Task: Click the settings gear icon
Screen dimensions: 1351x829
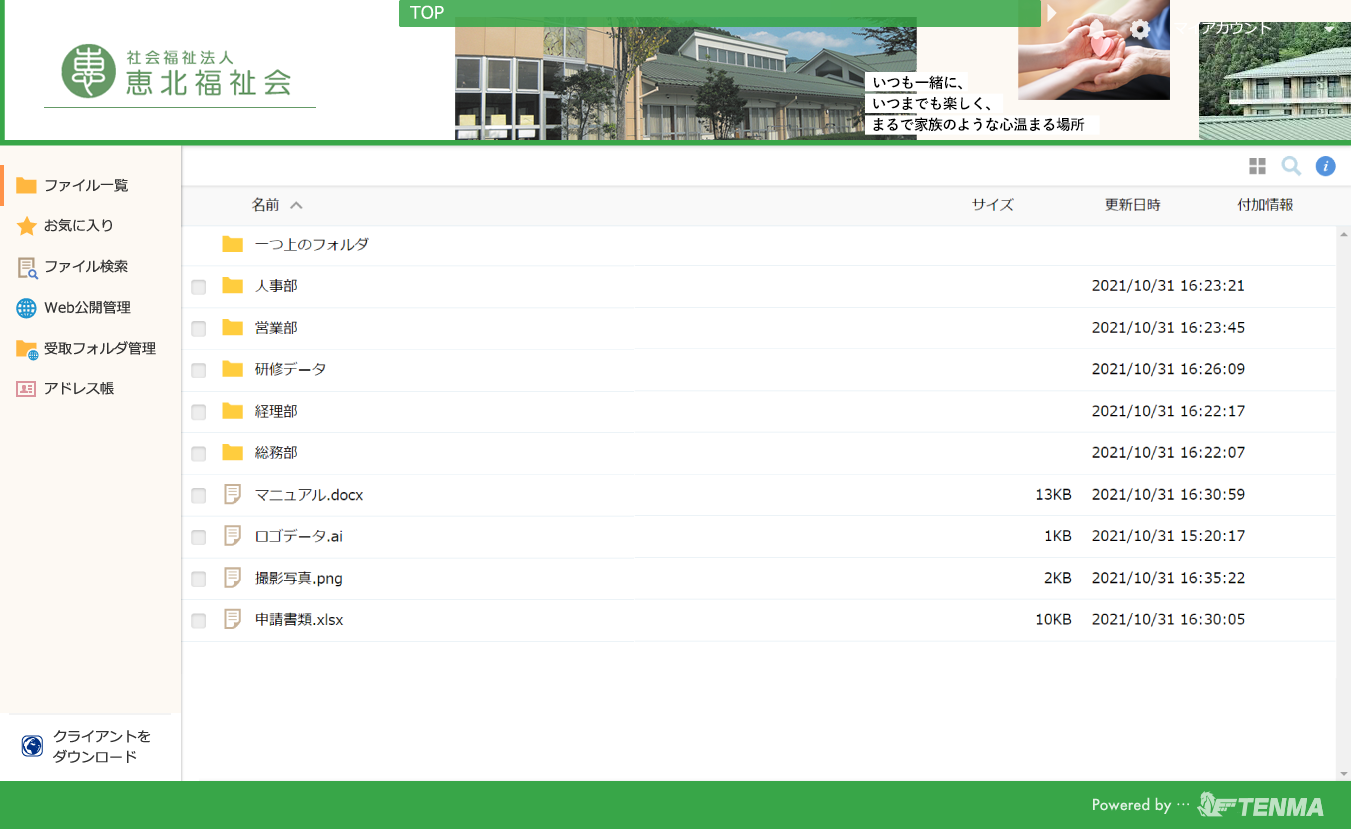Action: coord(1140,29)
